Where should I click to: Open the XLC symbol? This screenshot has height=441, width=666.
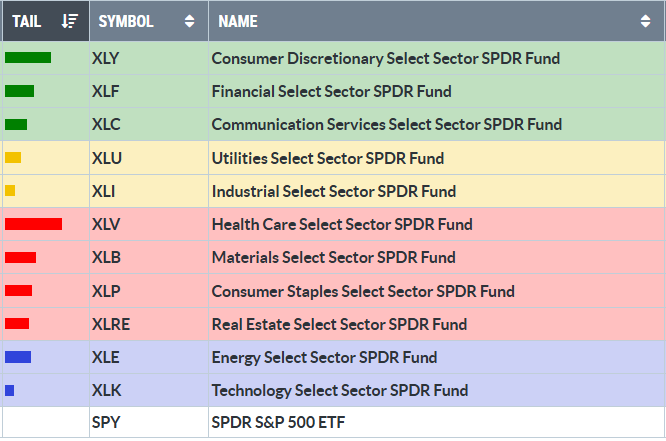105,125
